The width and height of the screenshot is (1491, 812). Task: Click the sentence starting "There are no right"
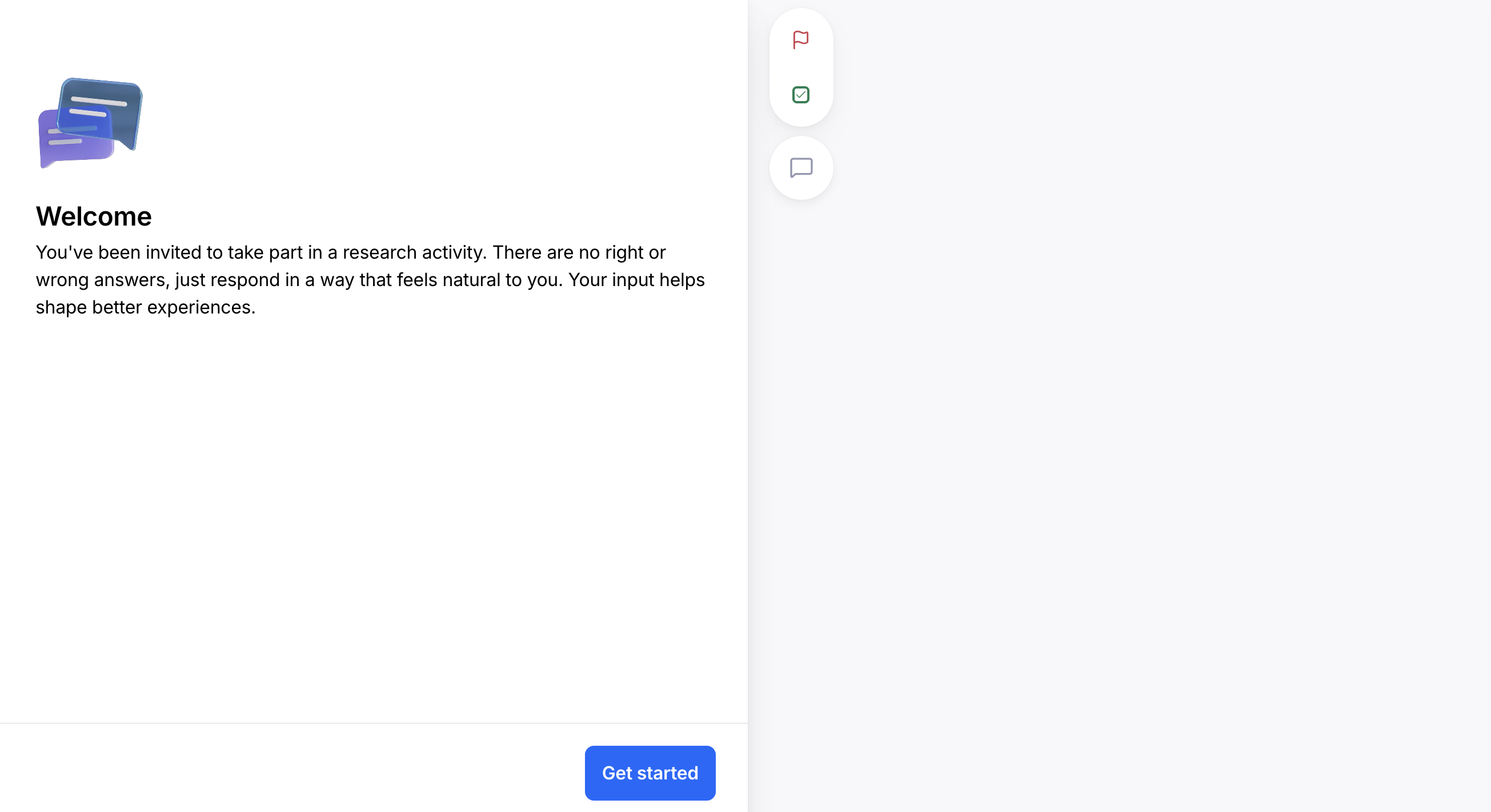pyautogui.click(x=579, y=252)
